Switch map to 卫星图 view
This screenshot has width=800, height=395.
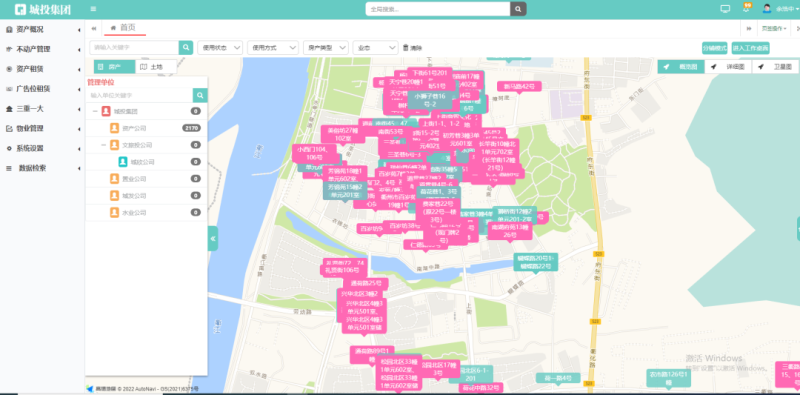(775, 67)
